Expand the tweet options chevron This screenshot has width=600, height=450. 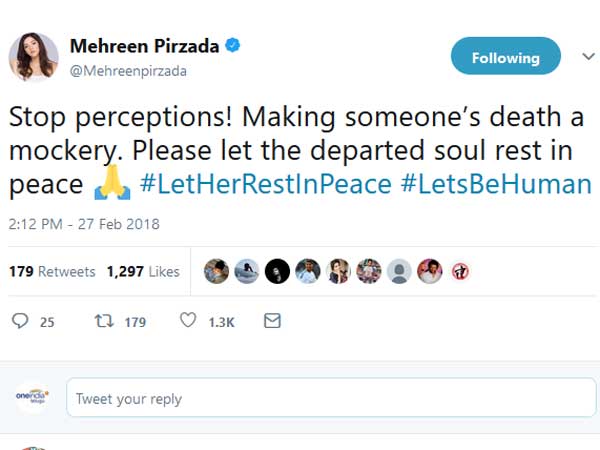[x=588, y=57]
